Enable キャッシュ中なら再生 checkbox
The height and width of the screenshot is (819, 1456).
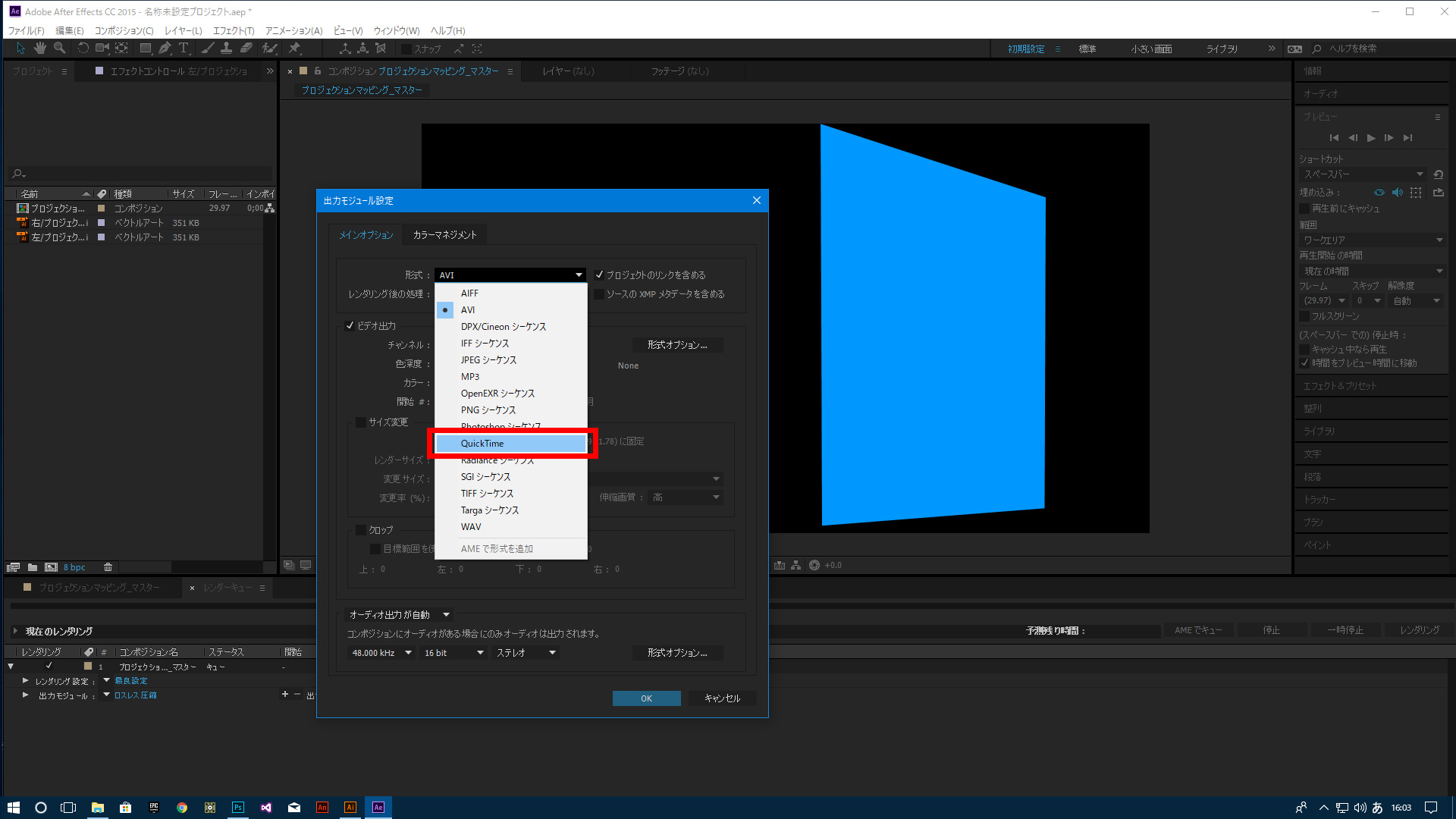(x=1304, y=350)
